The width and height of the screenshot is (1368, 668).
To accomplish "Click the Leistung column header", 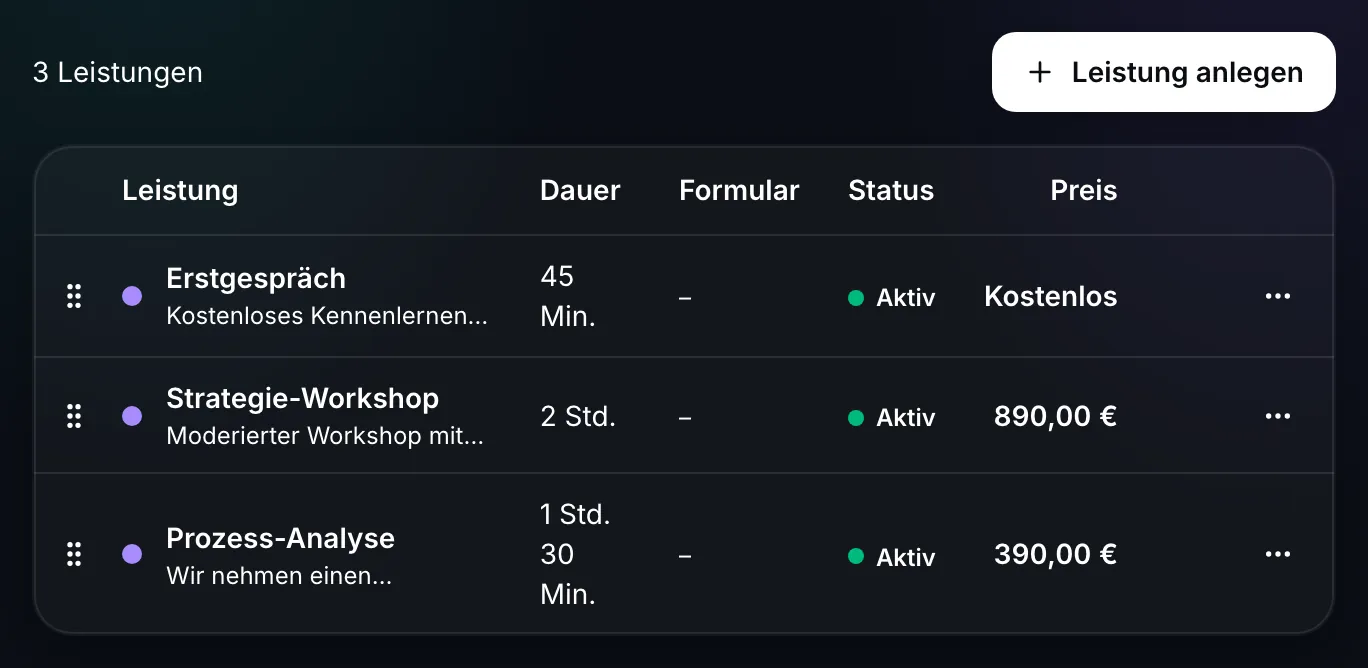I will (x=180, y=191).
